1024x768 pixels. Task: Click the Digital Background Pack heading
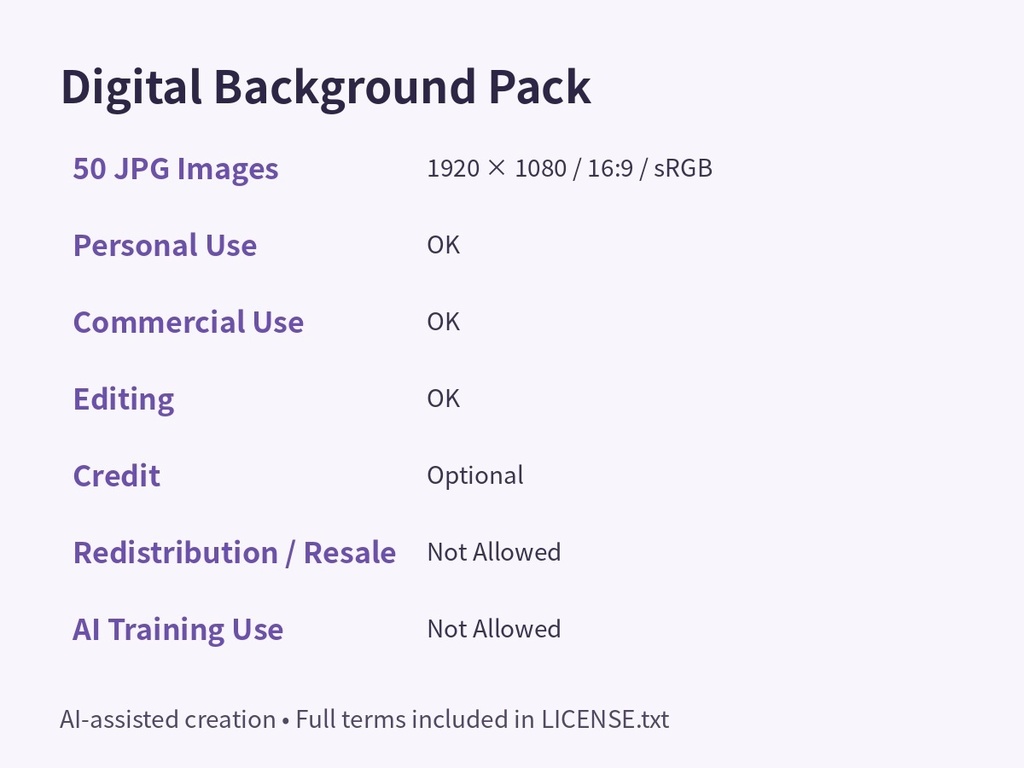point(325,88)
